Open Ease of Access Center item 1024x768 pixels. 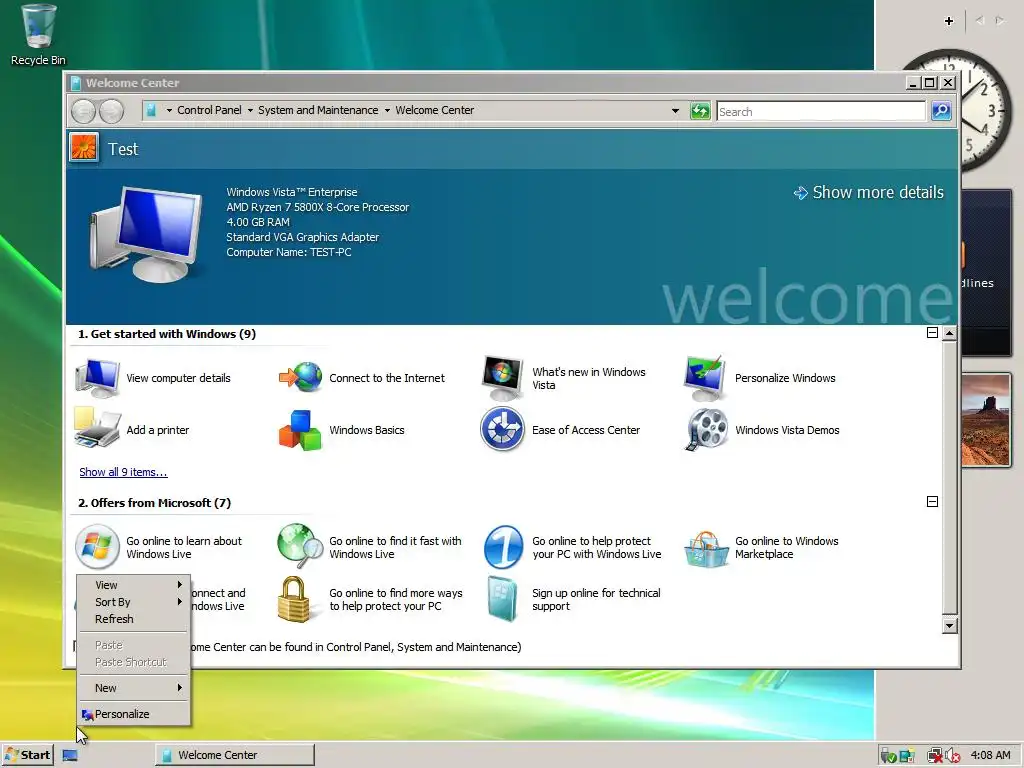pos(560,430)
